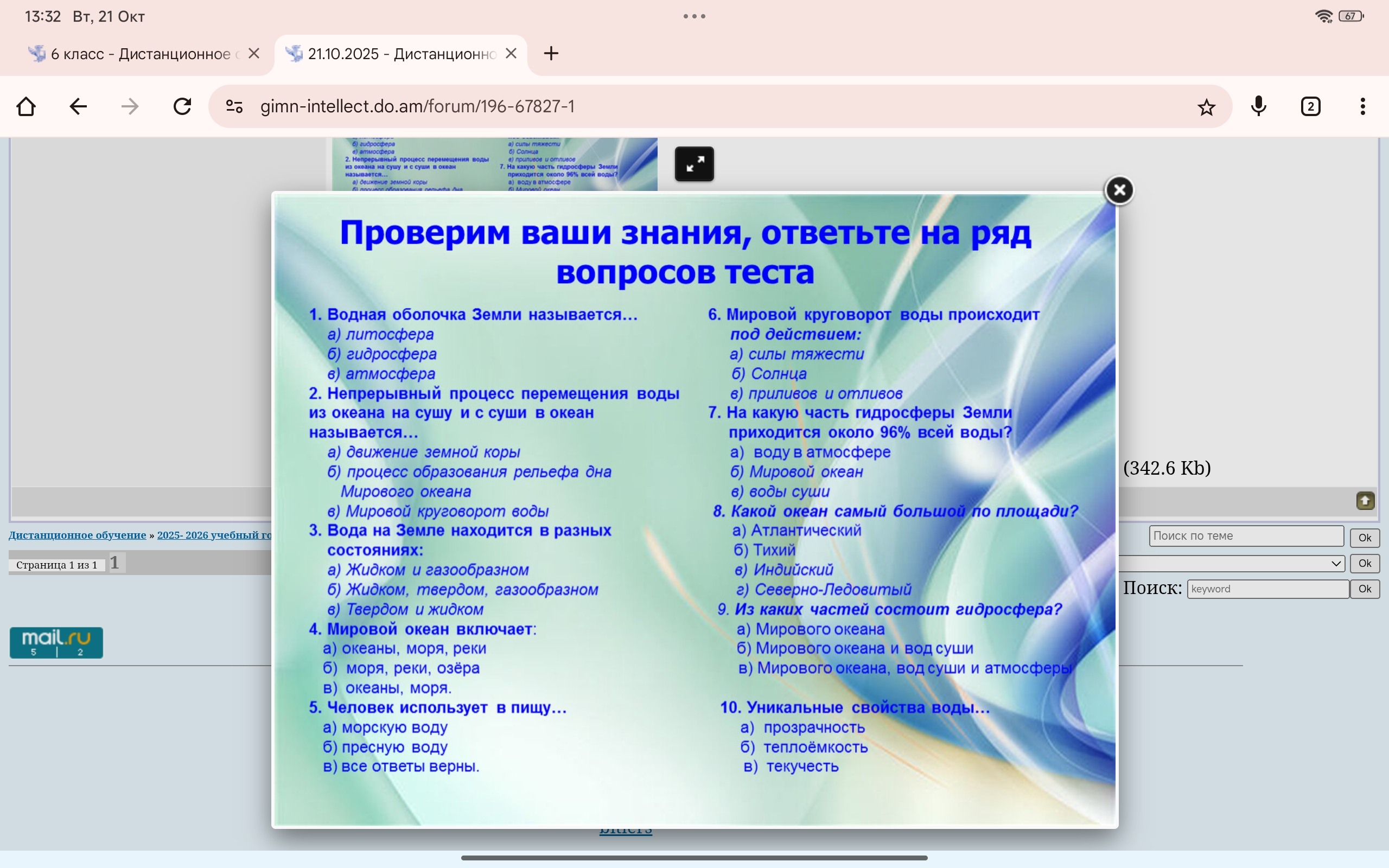Viewport: 1389px width, 868px height.
Task: Click the mail.ru counter banner
Action: coord(56,642)
